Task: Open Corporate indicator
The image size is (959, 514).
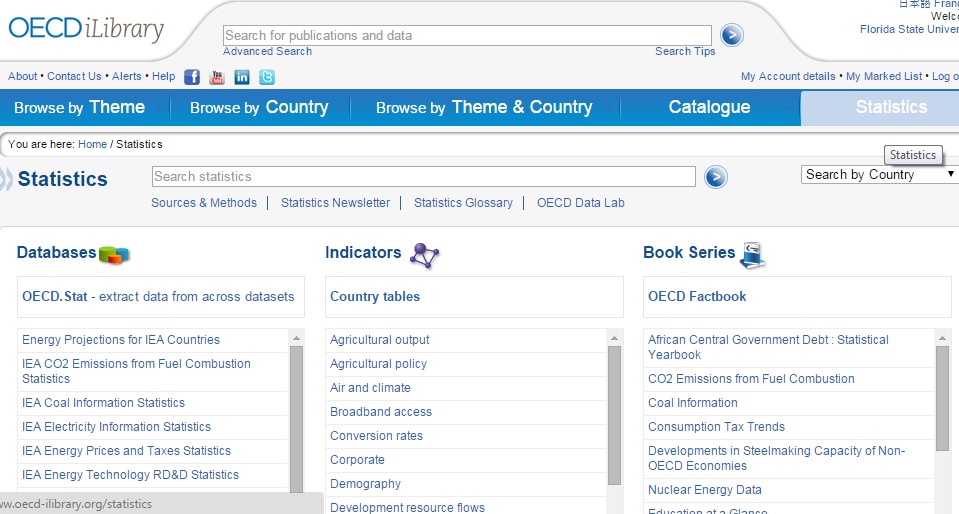Action: 357,460
